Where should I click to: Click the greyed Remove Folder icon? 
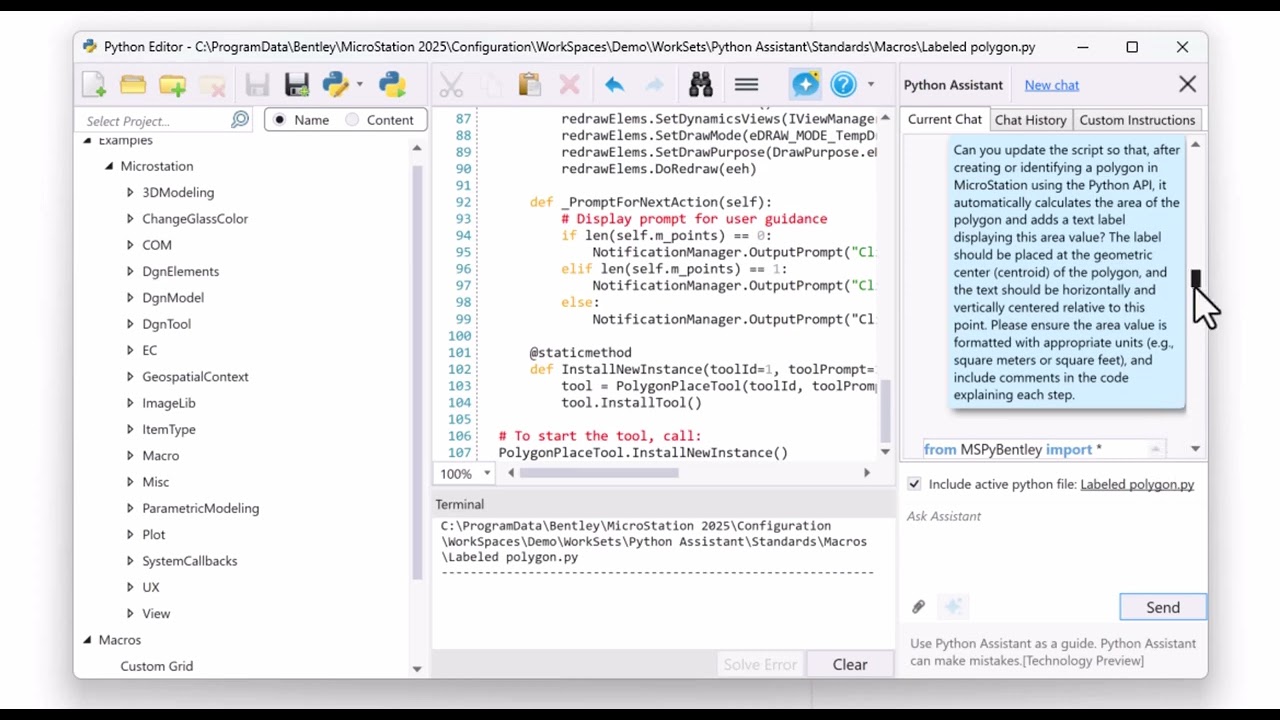[211, 85]
